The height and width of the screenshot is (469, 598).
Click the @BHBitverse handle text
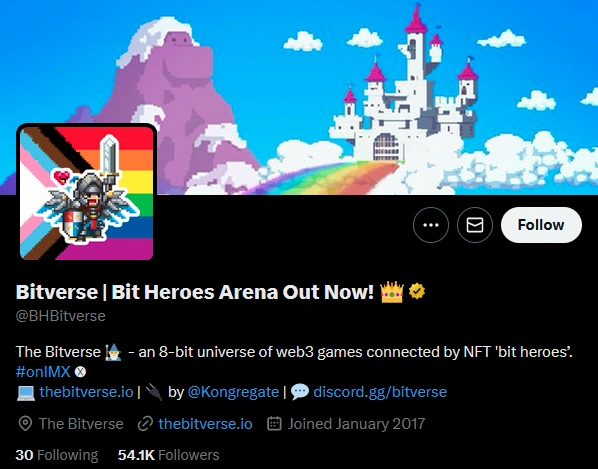pyautogui.click(x=61, y=316)
